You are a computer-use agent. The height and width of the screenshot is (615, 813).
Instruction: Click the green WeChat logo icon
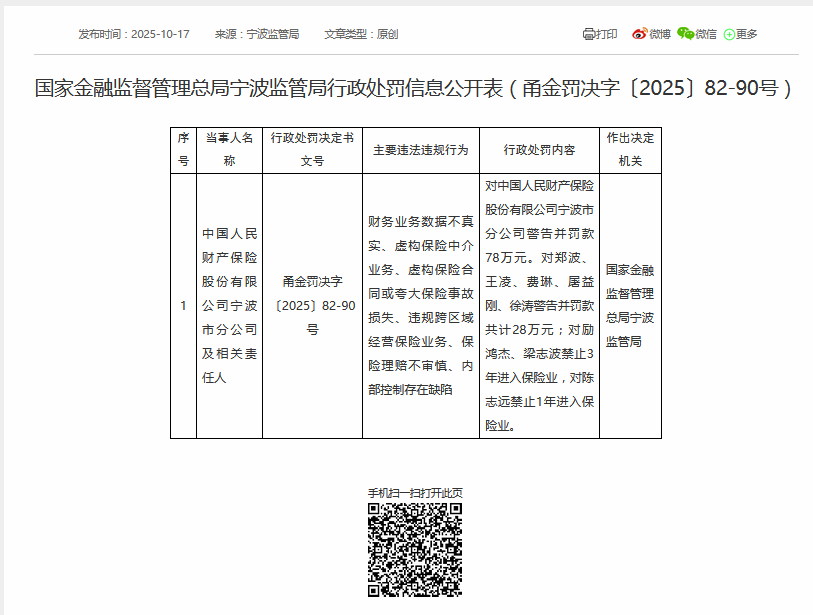pyautogui.click(x=685, y=34)
